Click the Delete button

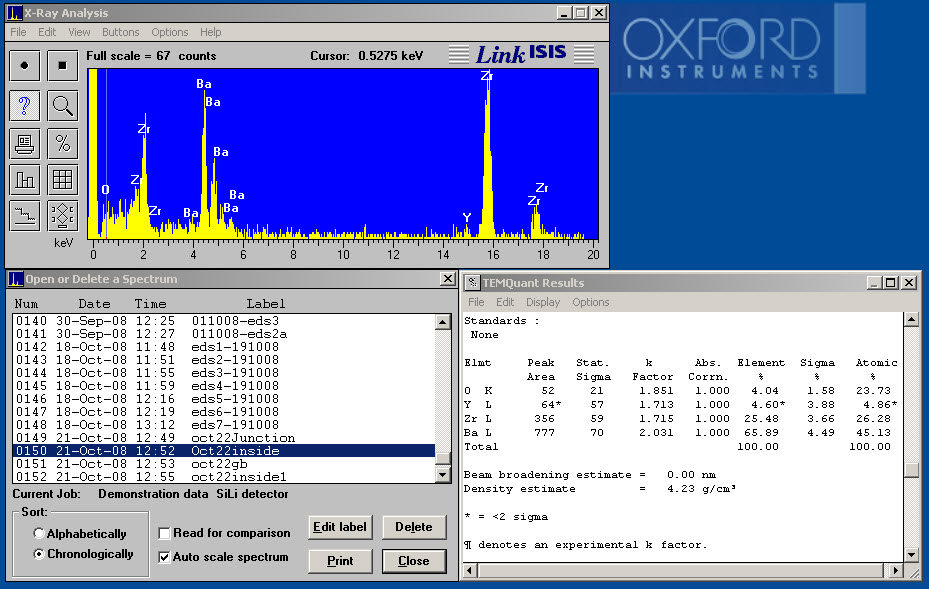[414, 527]
